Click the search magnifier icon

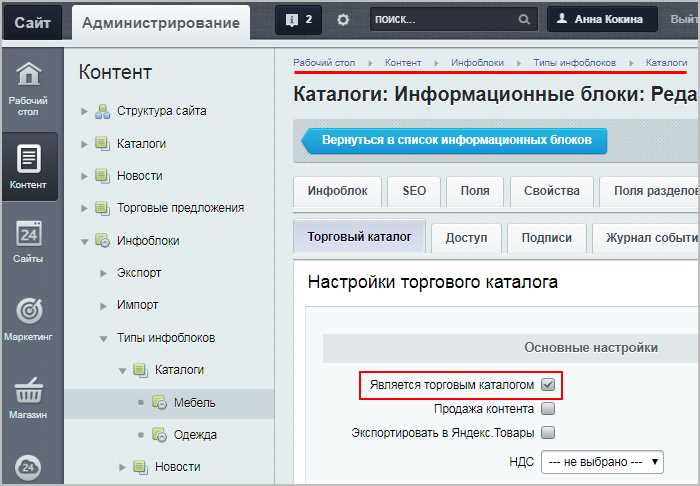coord(524,20)
